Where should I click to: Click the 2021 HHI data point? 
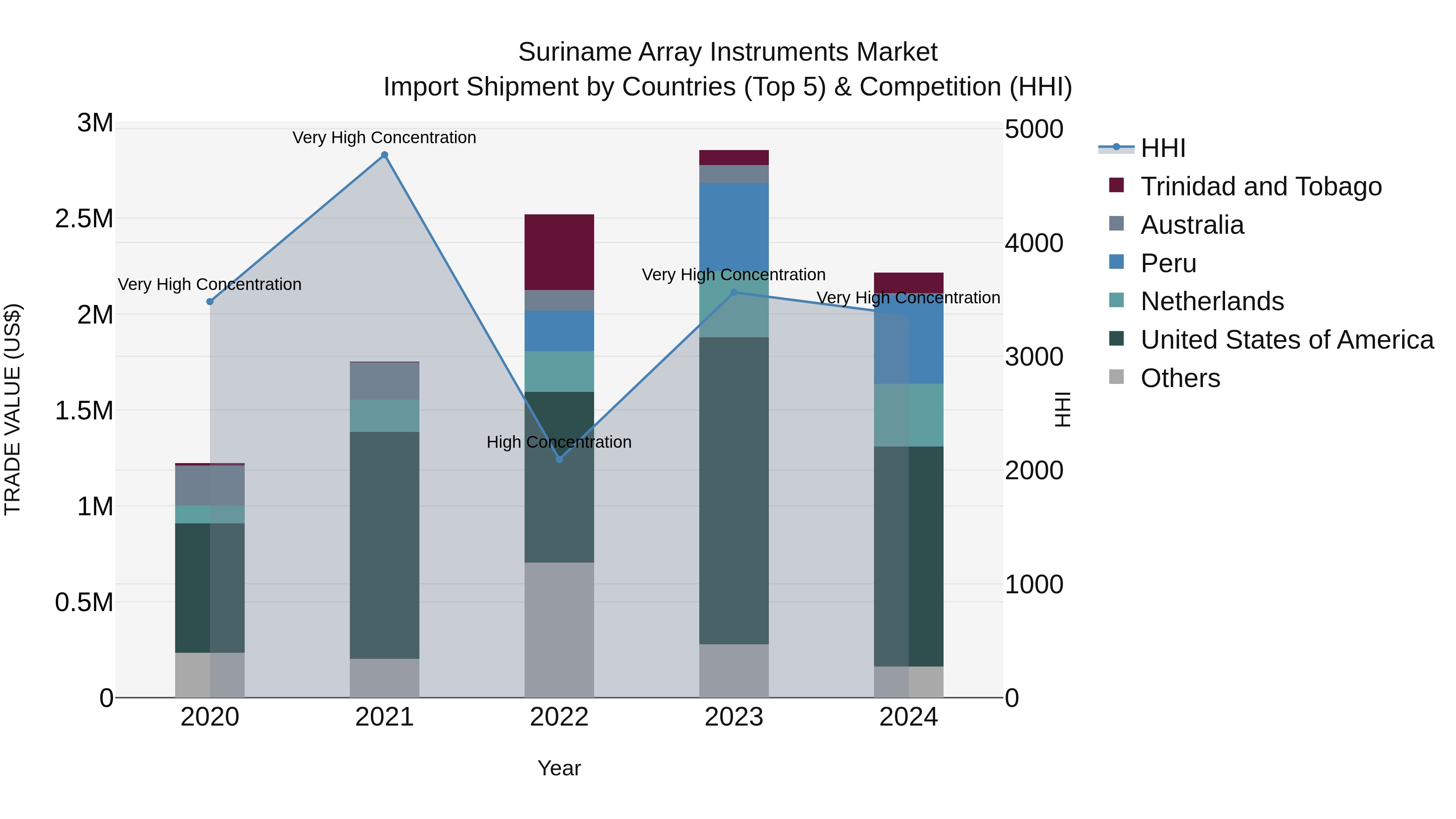pyautogui.click(x=384, y=155)
